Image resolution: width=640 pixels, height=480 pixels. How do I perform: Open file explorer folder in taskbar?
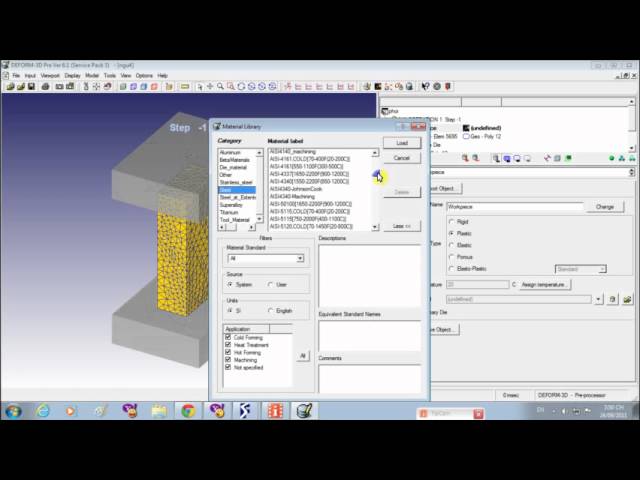point(158,411)
